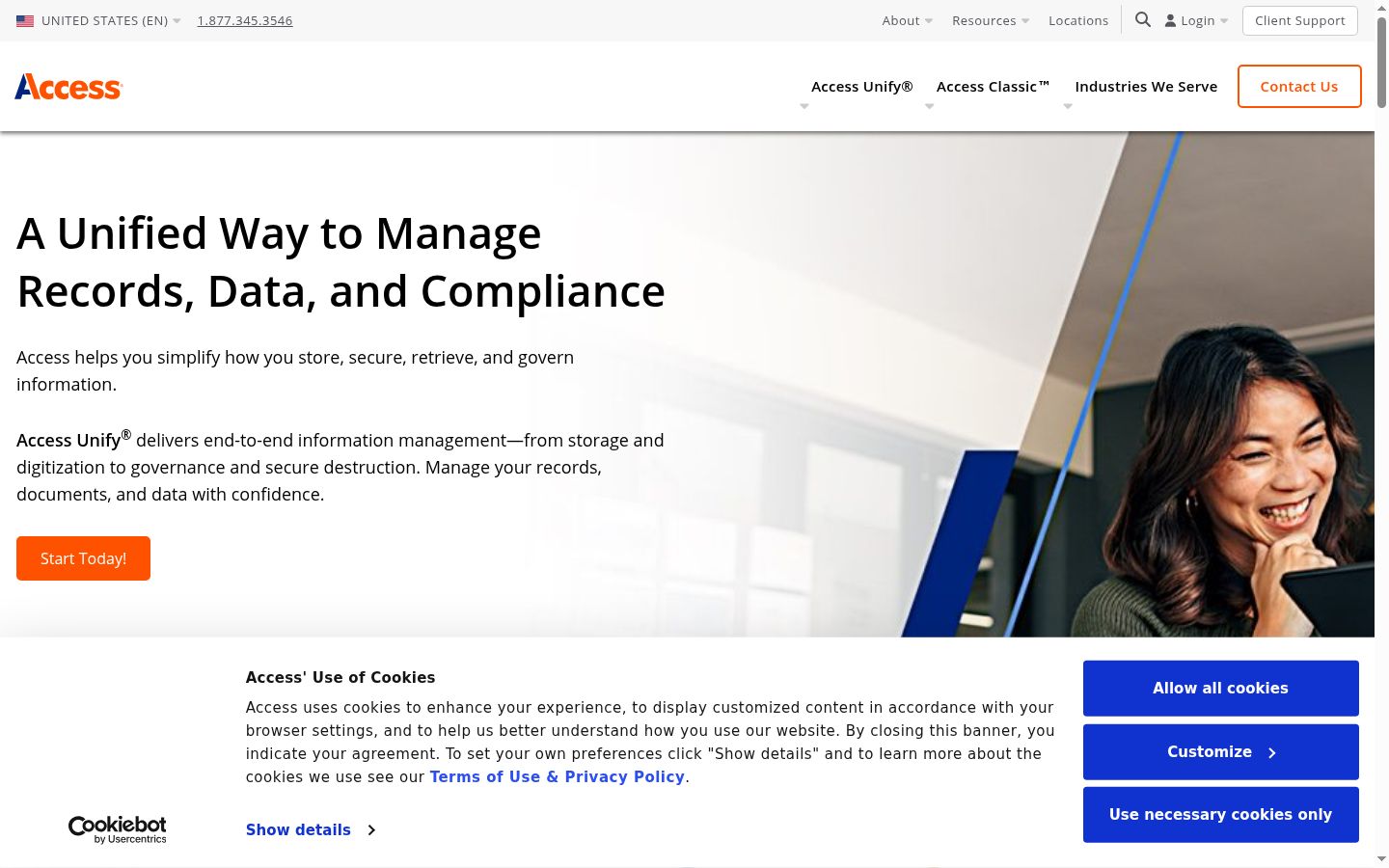This screenshot has width=1389, height=868.
Task: Expand the Access Classic™ menu arrow
Action: pos(930,106)
